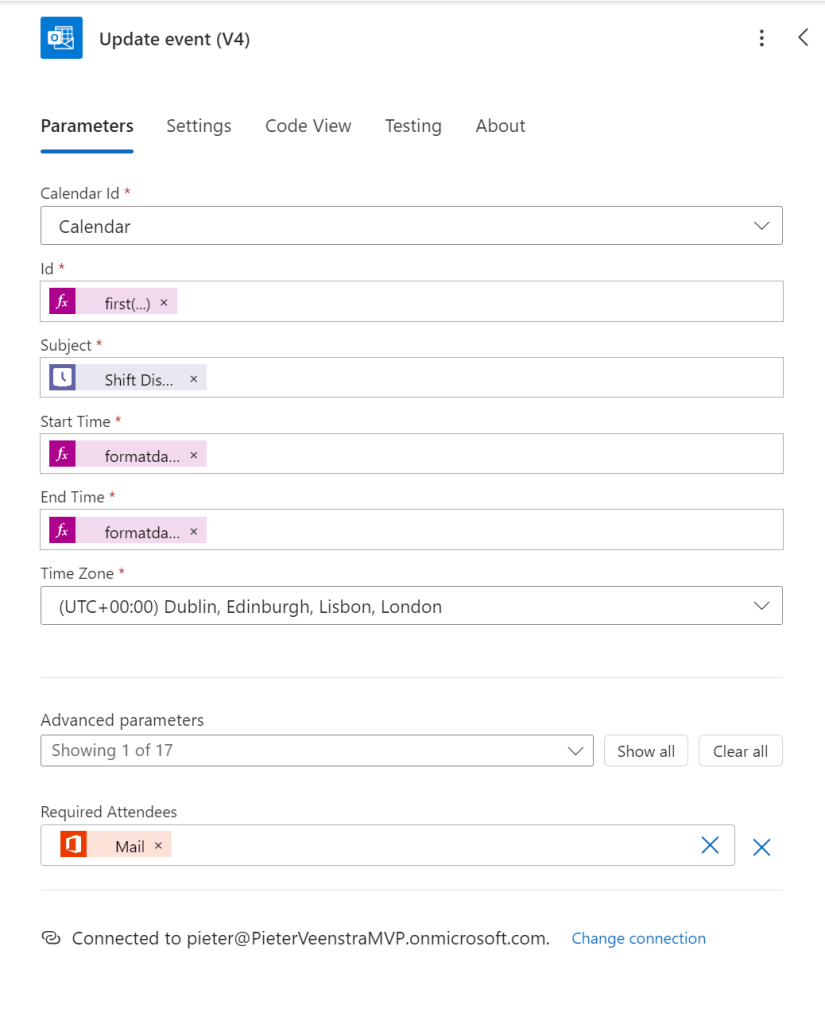Remove the Mail token from Required Attendees
Screen dimensions: 825x1024
click(158, 846)
